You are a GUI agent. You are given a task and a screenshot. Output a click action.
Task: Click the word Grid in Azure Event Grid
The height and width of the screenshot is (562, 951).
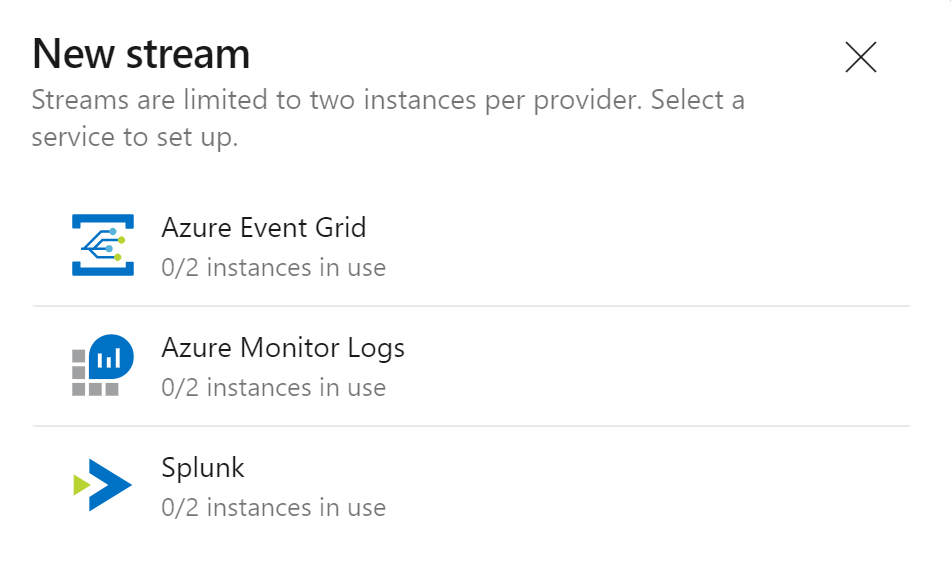[342, 228]
